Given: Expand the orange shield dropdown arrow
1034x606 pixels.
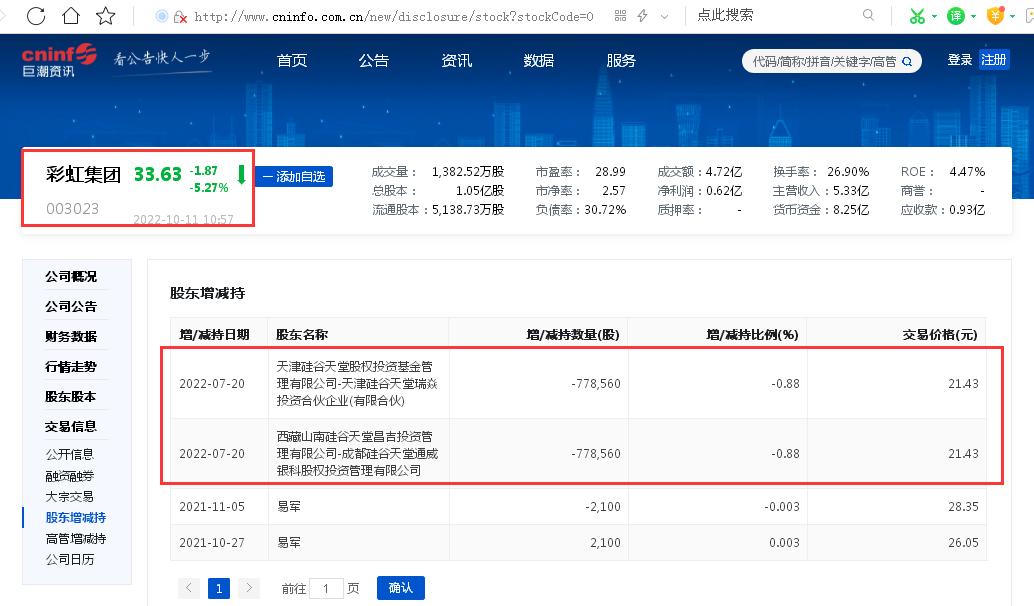Looking at the screenshot, I should (x=1012, y=16).
